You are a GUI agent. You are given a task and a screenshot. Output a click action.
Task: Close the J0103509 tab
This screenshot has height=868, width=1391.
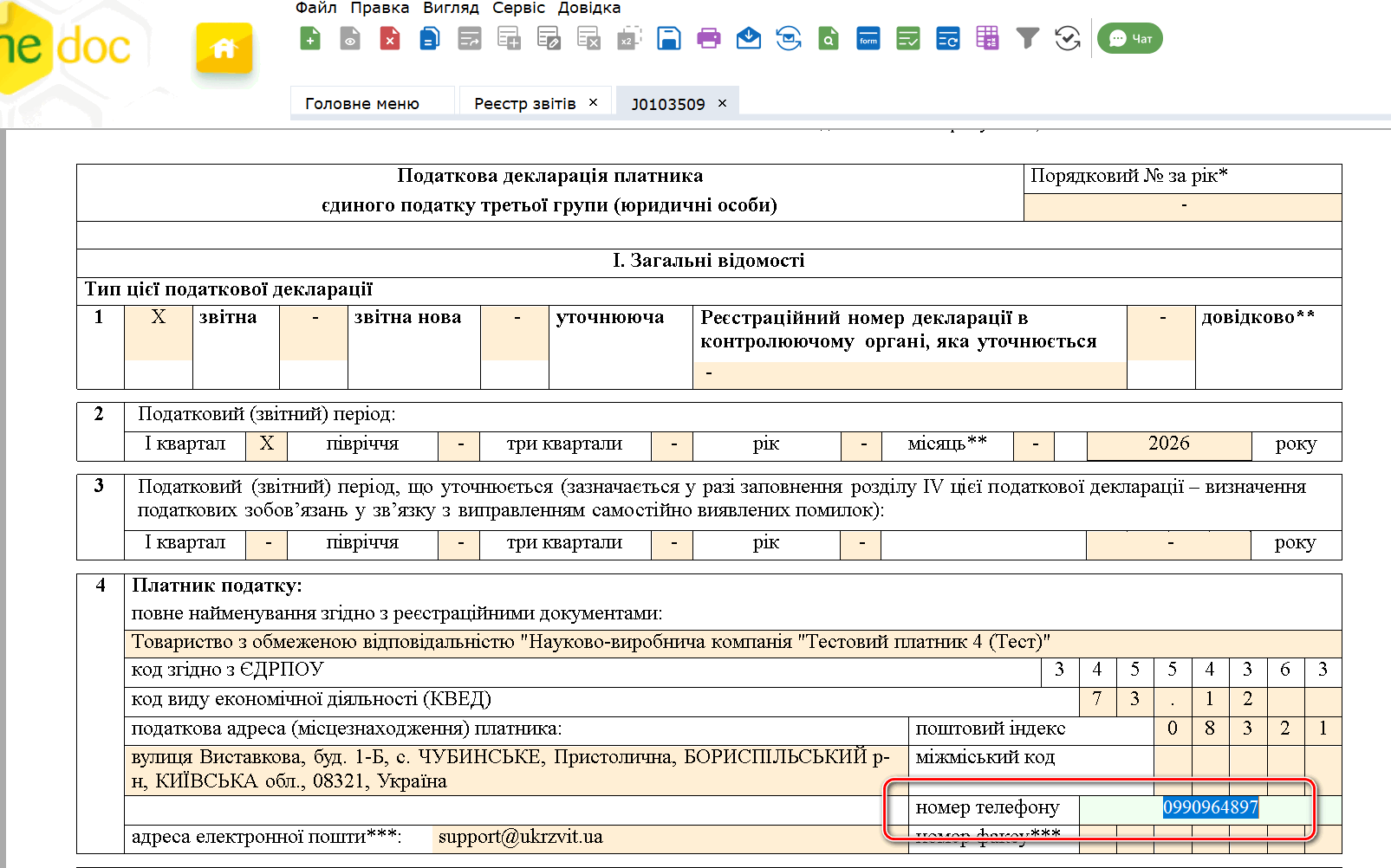point(722,103)
